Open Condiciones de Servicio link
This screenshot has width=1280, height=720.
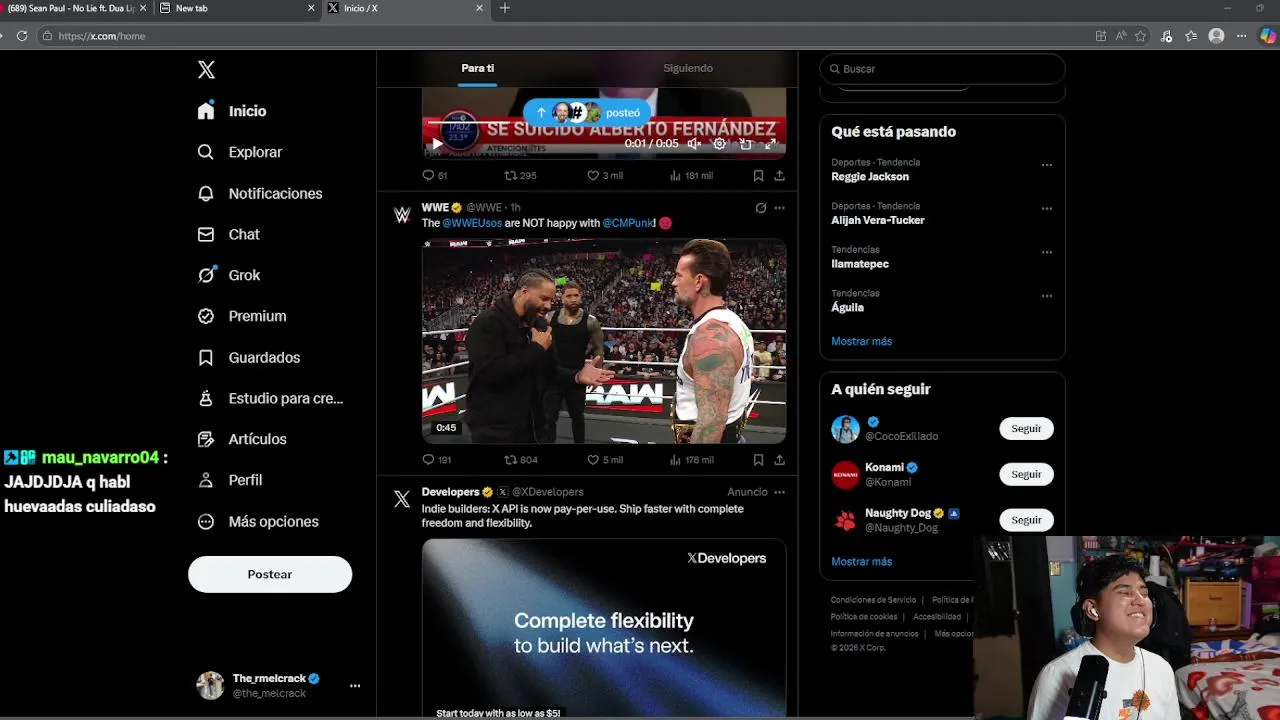pyautogui.click(x=873, y=600)
